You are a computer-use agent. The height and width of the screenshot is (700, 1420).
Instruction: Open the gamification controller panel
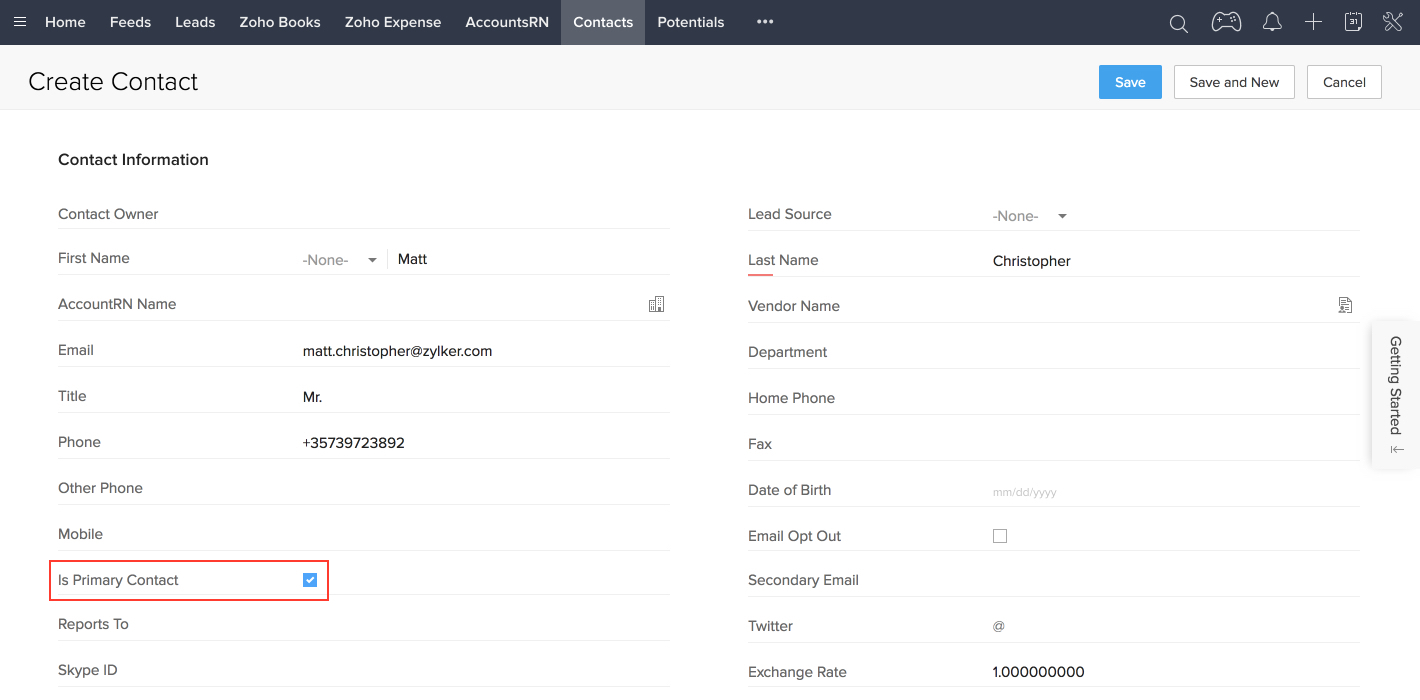tap(1226, 22)
